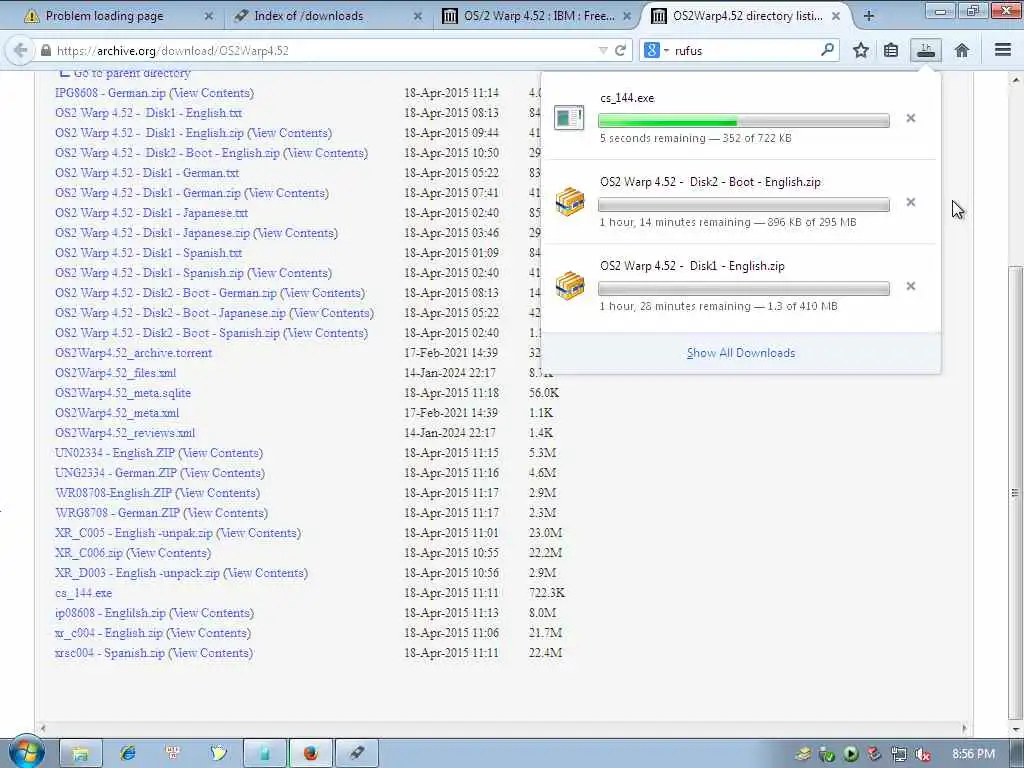Screen dimensions: 1024x768
Task: Open the Rufus taskbar item
Action: (x=357, y=754)
